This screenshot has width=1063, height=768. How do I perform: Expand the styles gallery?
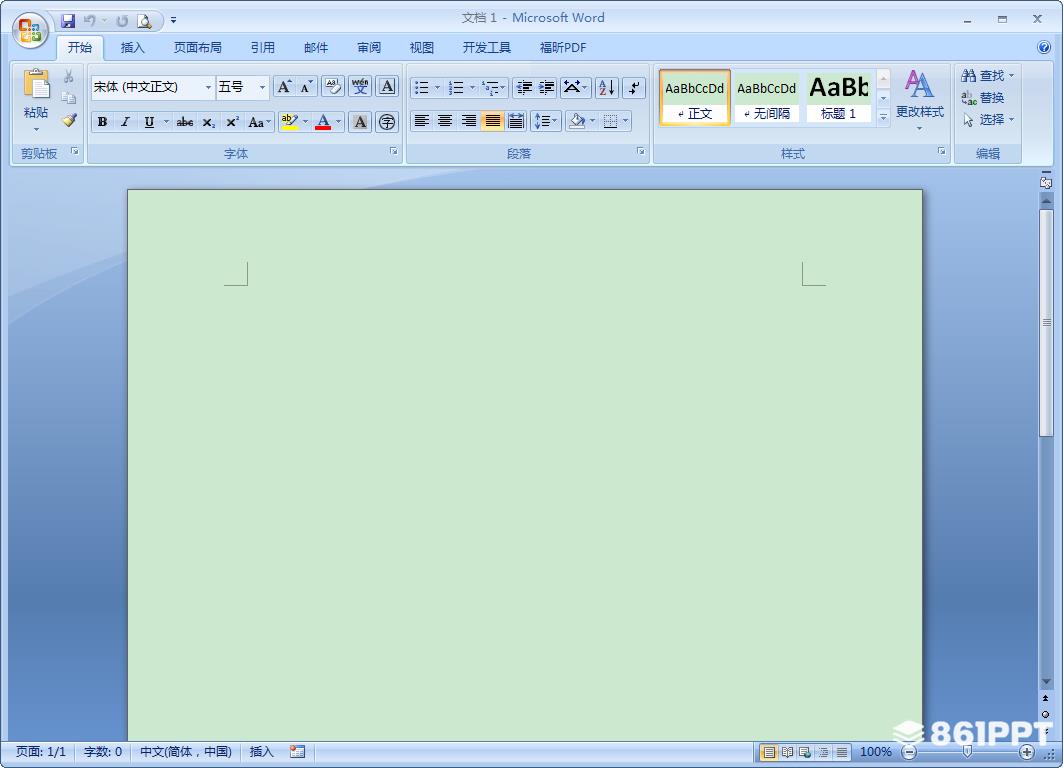click(x=883, y=117)
